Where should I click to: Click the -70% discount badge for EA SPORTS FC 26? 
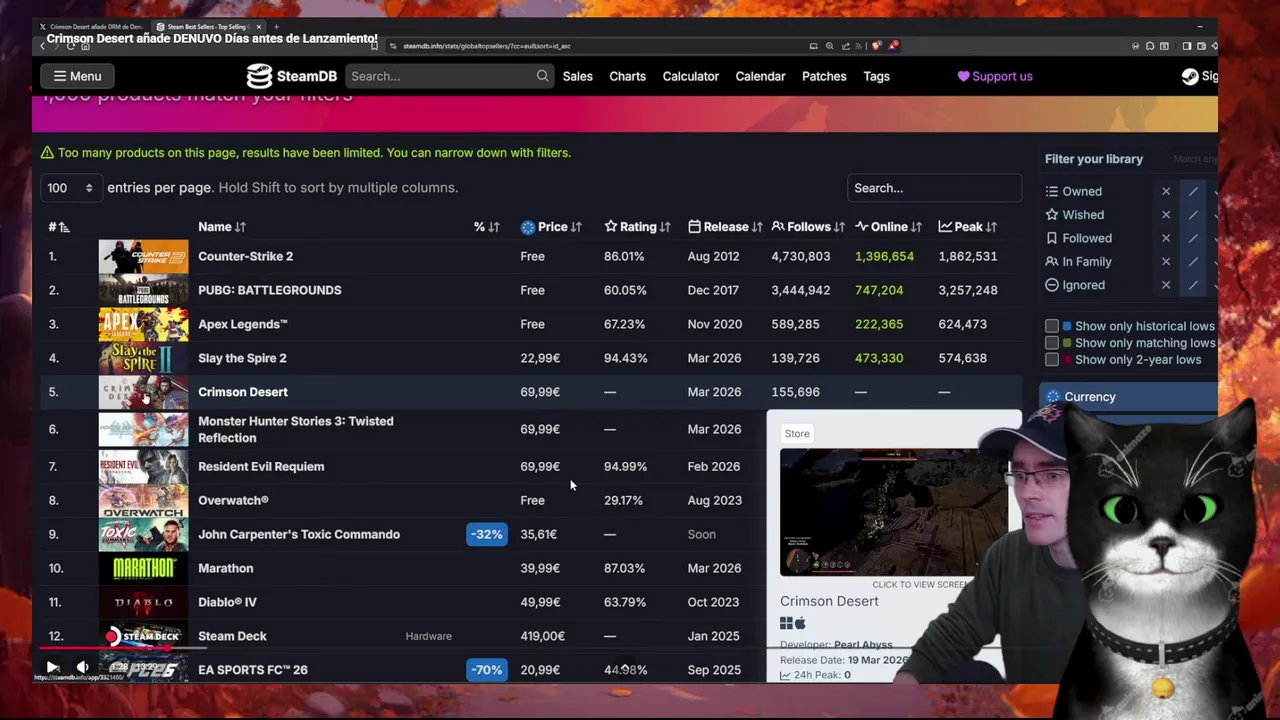pyautogui.click(x=486, y=670)
